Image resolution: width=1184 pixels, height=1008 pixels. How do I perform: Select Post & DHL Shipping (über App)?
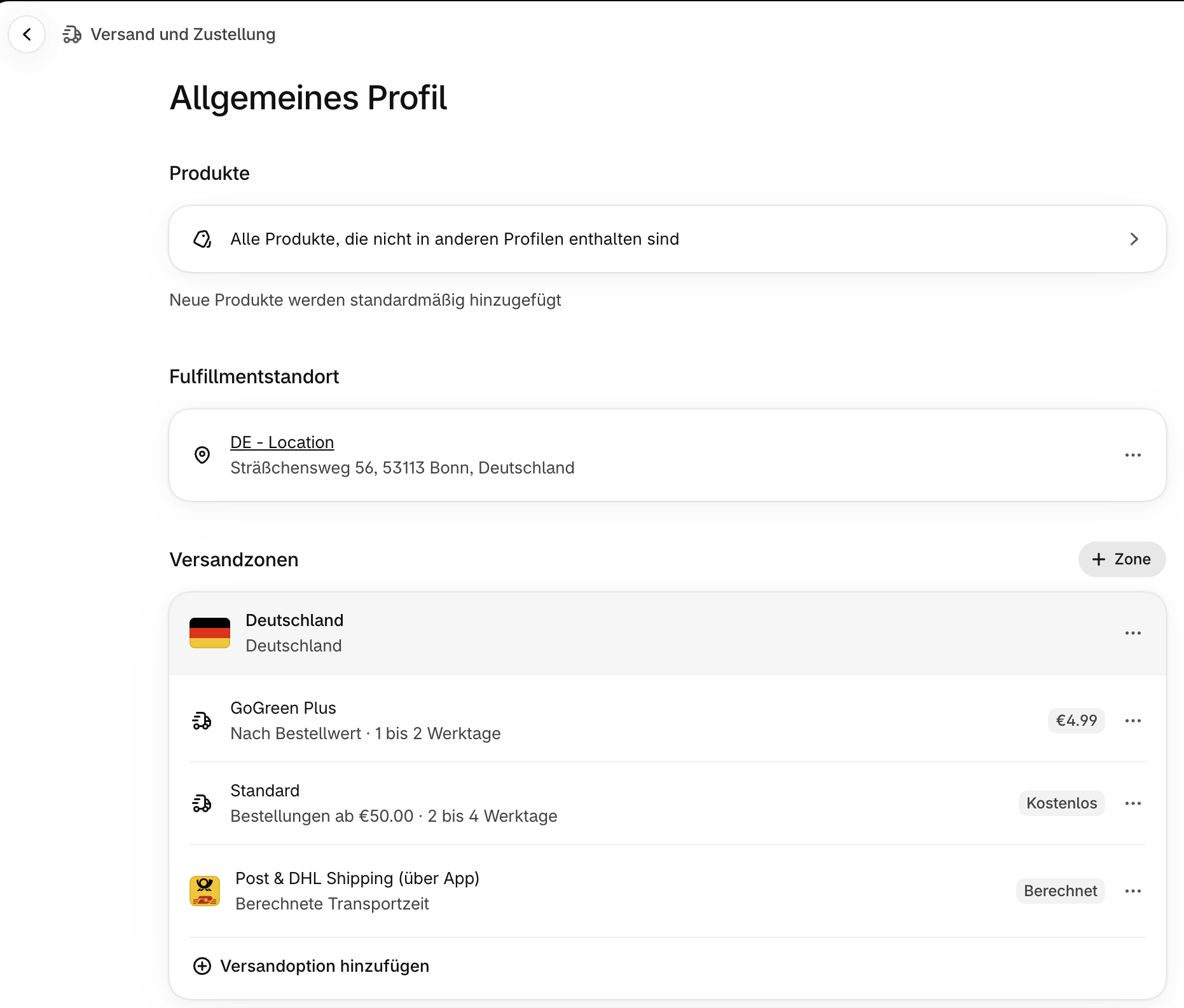(x=667, y=891)
